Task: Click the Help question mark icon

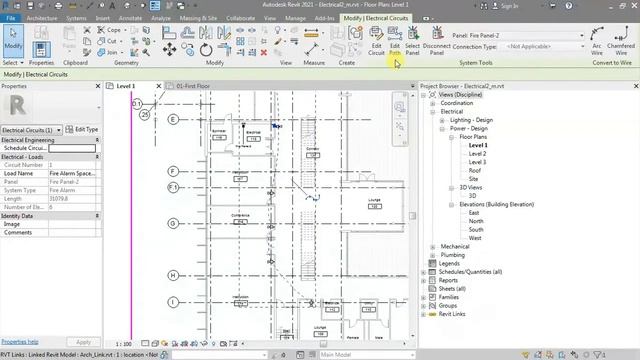Action: tap(569, 6)
